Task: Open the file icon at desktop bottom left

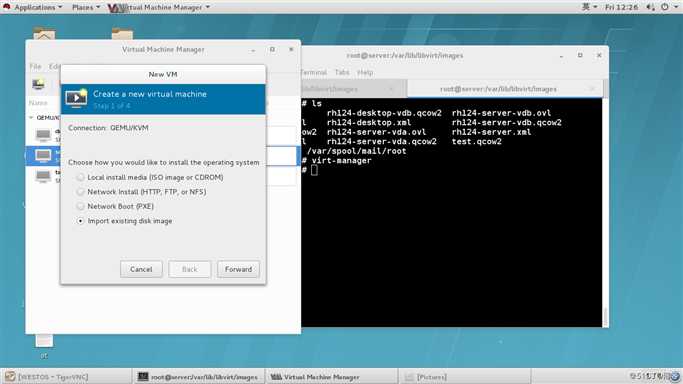Action: (44, 341)
